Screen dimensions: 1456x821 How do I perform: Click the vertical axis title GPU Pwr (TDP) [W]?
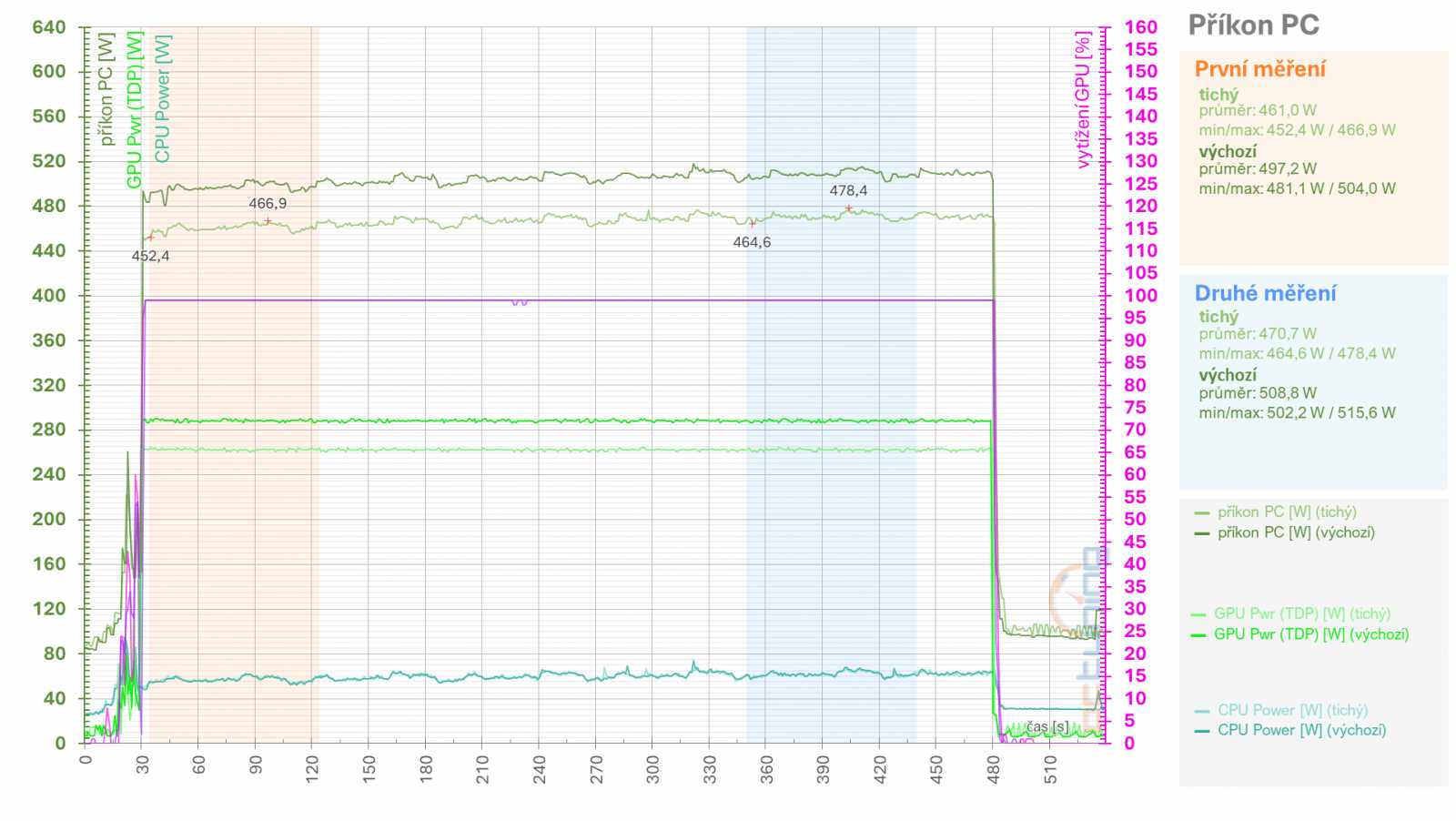pyautogui.click(x=135, y=110)
